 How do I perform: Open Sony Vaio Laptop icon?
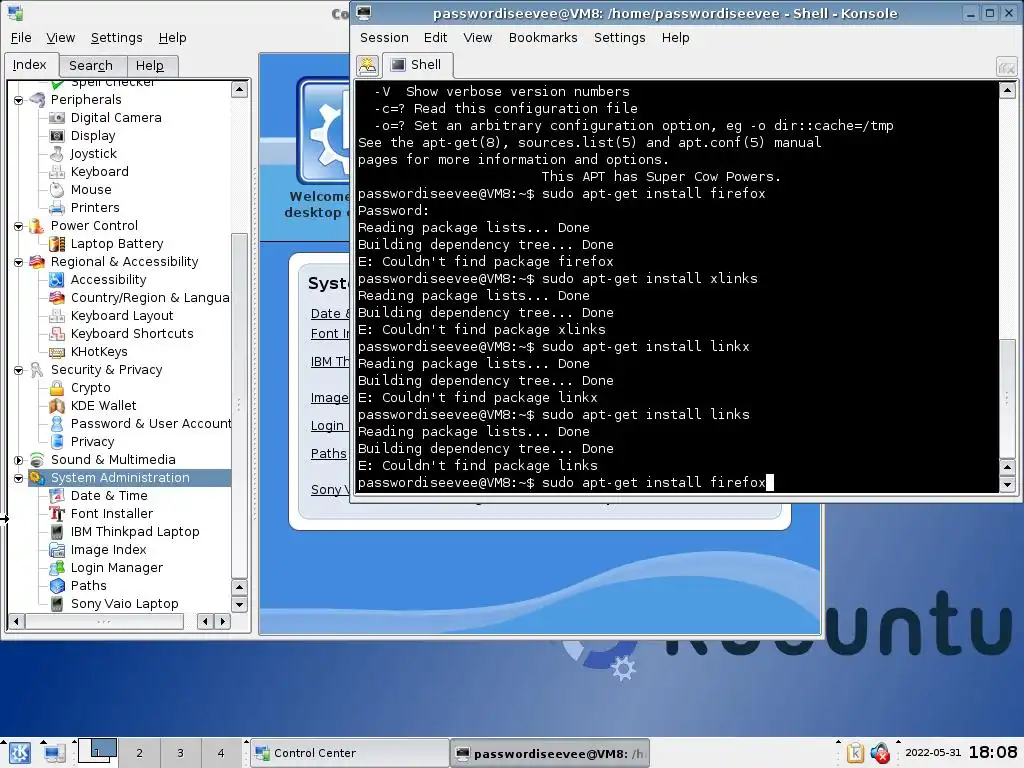pos(57,604)
